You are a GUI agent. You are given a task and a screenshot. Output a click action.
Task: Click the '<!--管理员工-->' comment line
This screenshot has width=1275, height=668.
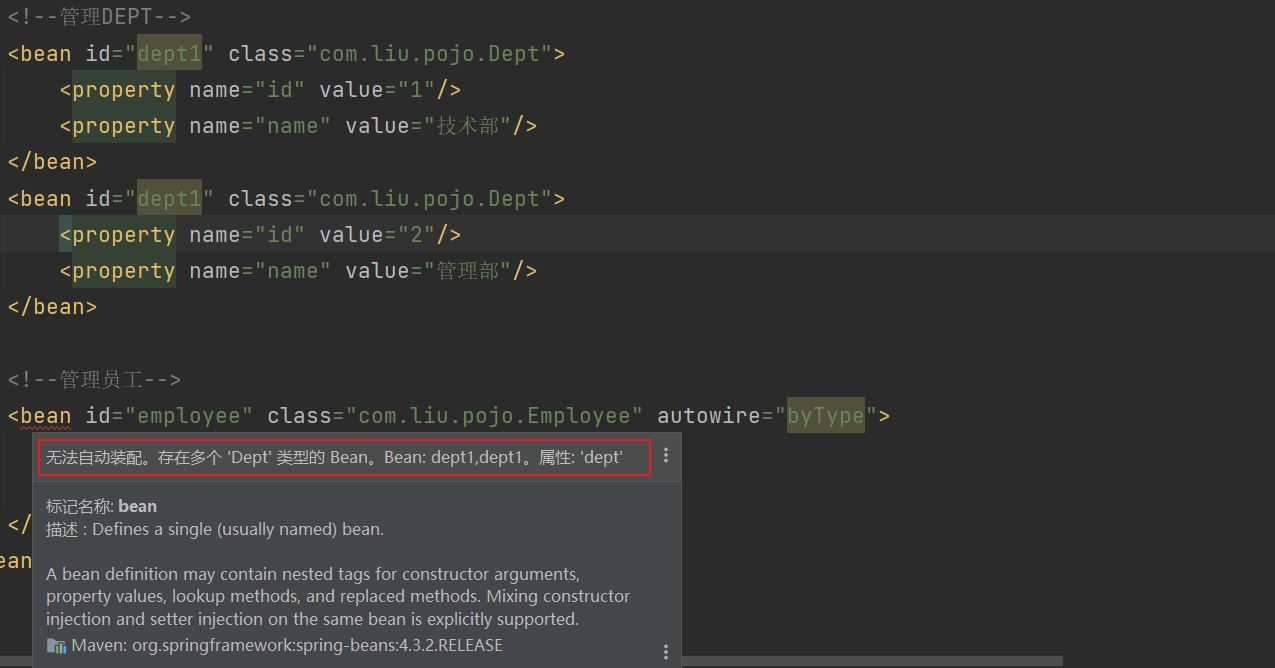(x=94, y=380)
